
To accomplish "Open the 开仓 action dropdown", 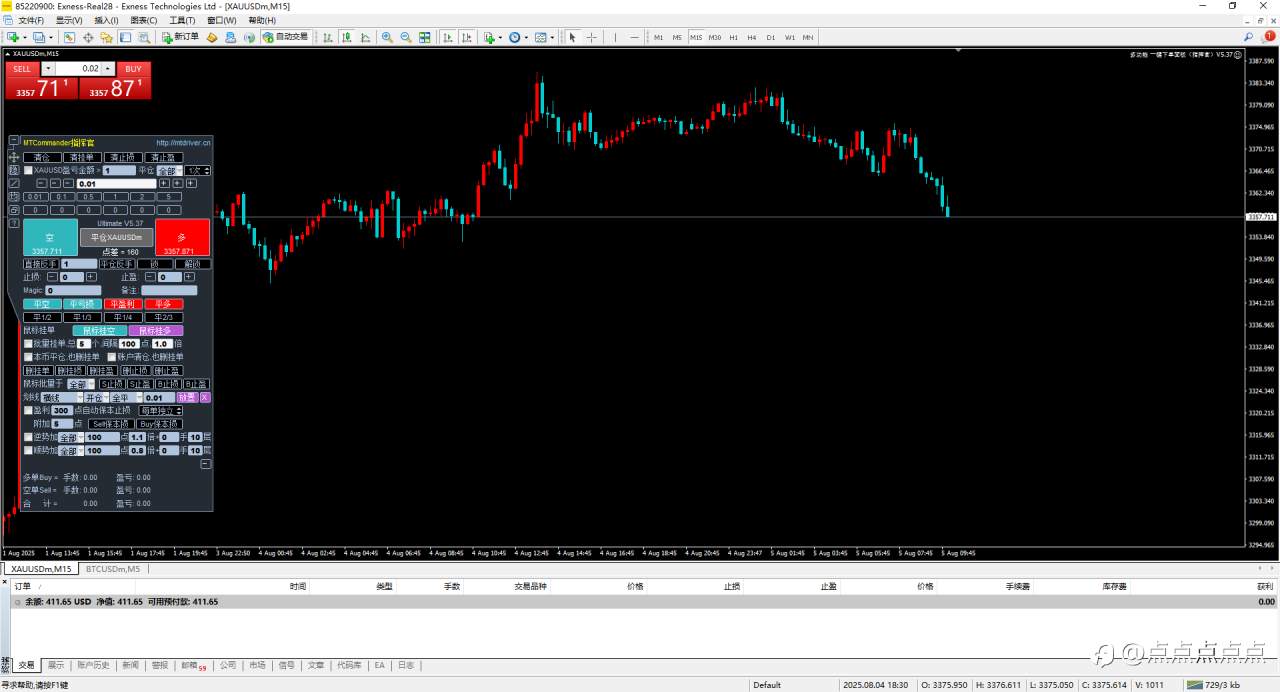I will point(96,397).
